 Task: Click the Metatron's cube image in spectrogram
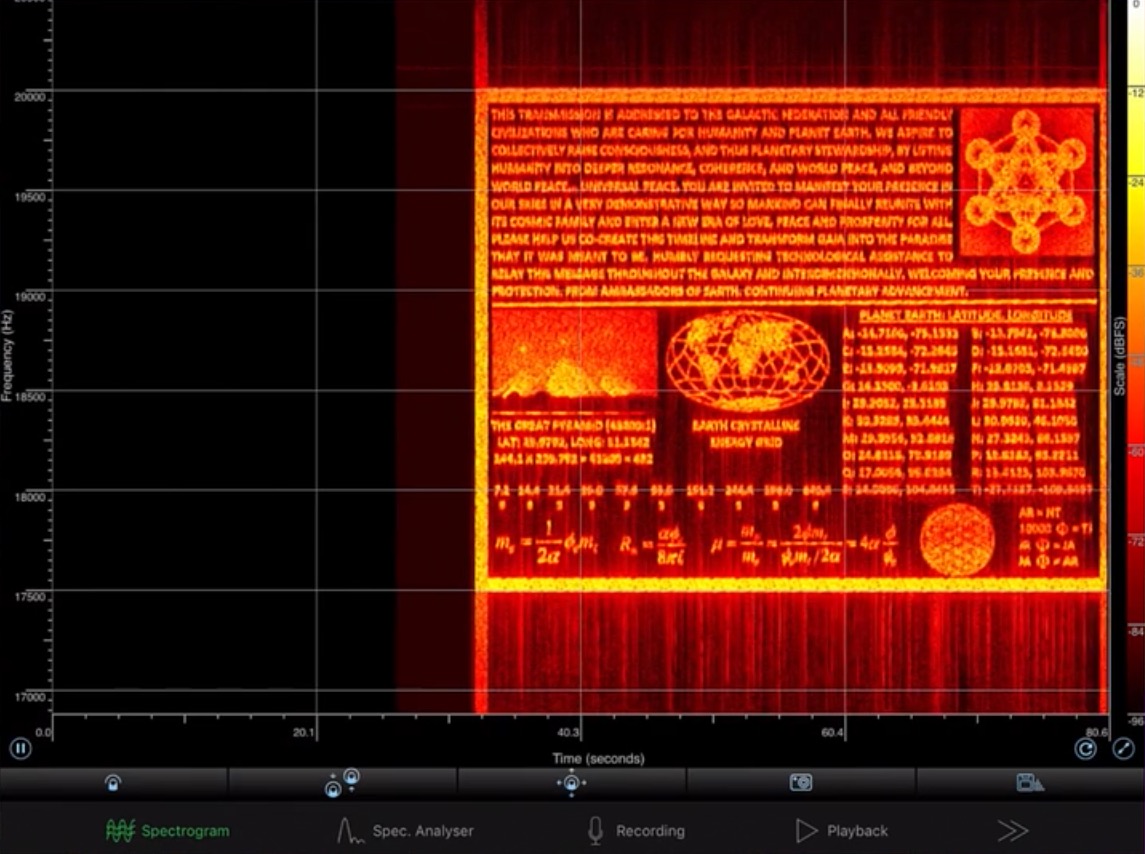1026,181
